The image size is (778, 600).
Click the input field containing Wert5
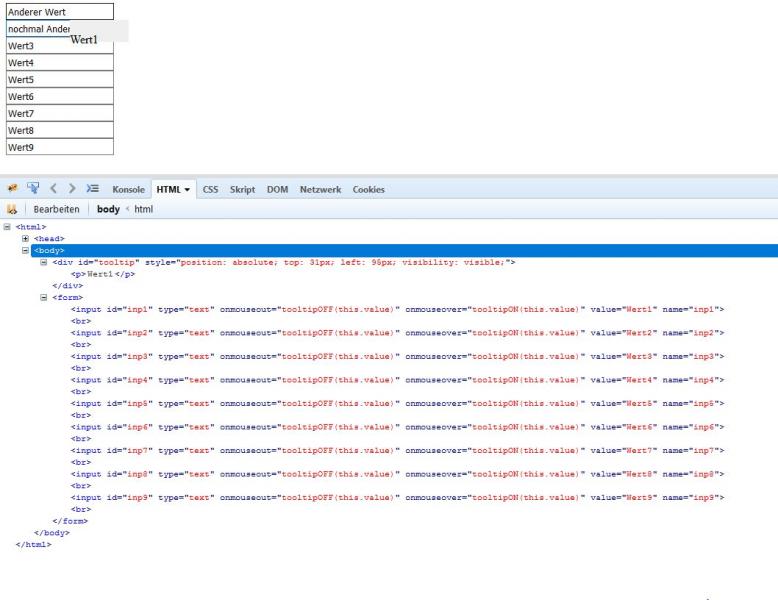(x=59, y=80)
